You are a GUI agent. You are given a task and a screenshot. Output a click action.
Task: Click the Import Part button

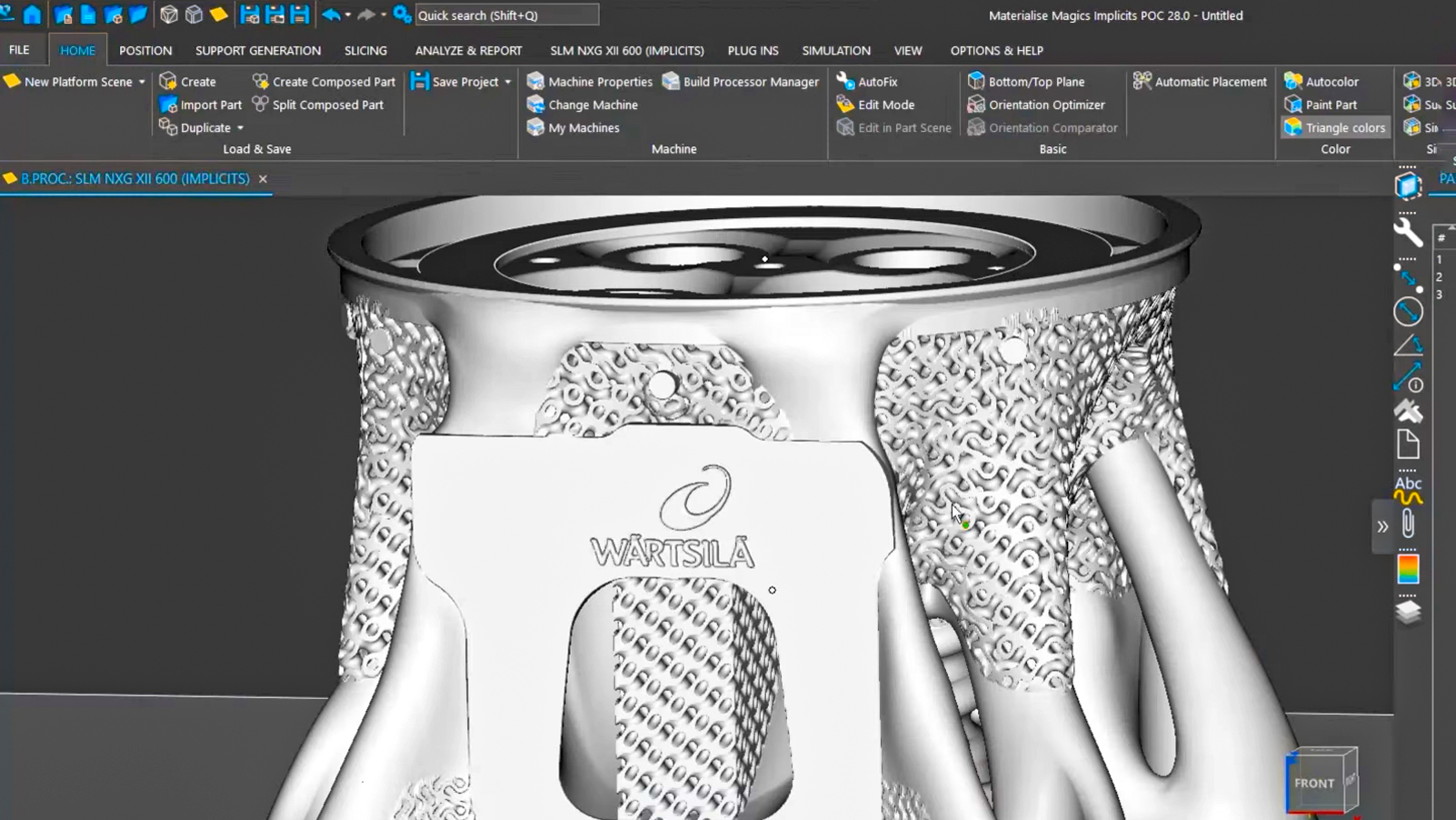pyautogui.click(x=201, y=105)
